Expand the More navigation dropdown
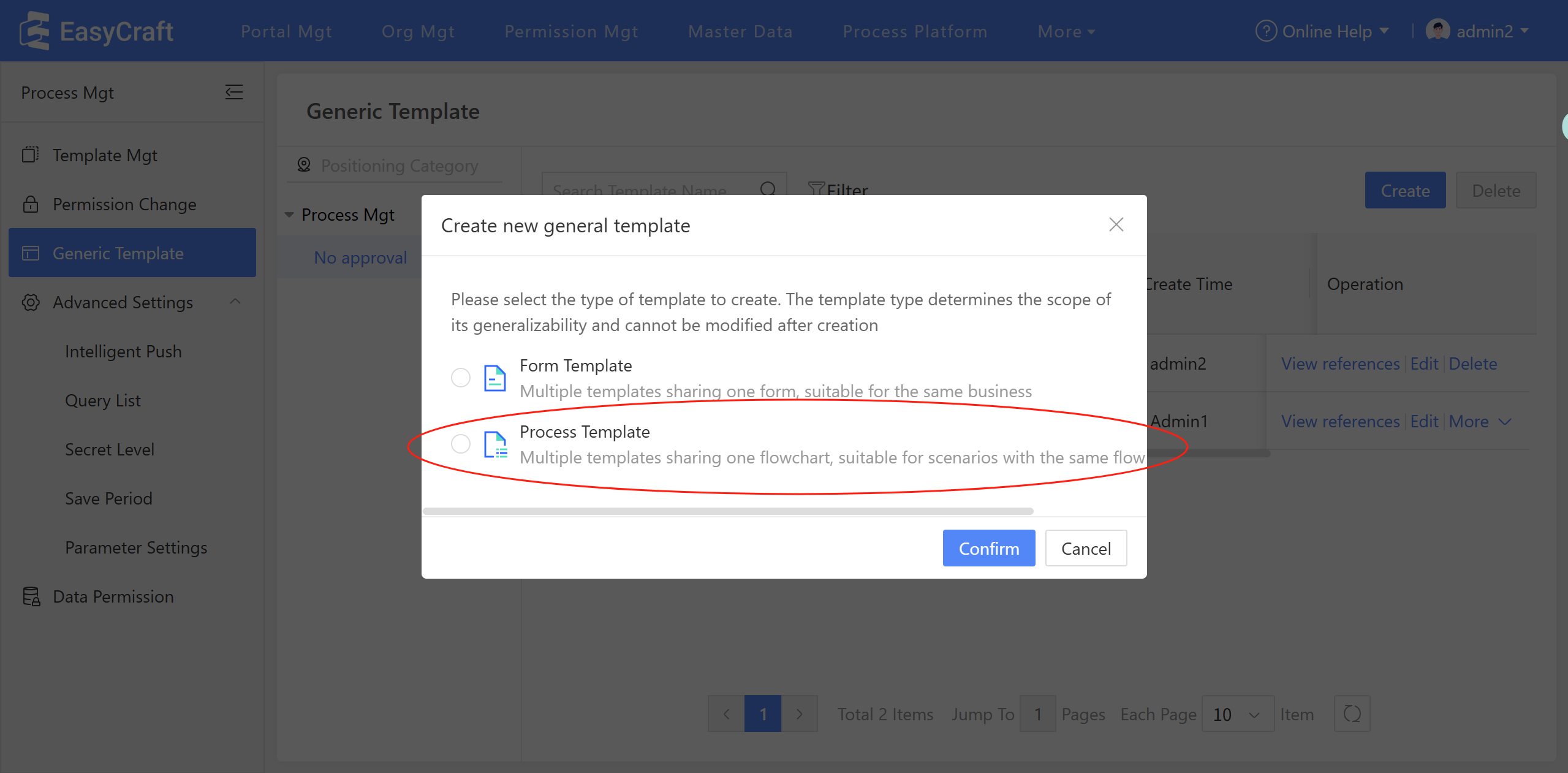This screenshot has width=1568, height=773. tap(1066, 31)
